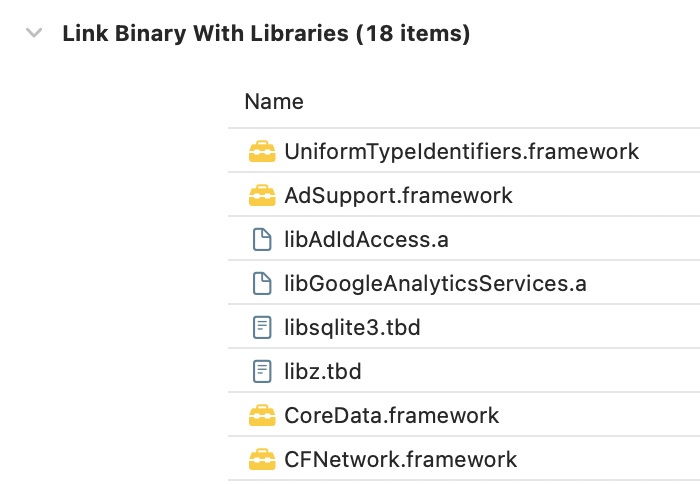The width and height of the screenshot is (700, 484).
Task: Click the libz.tbd document icon
Action: click(x=262, y=371)
